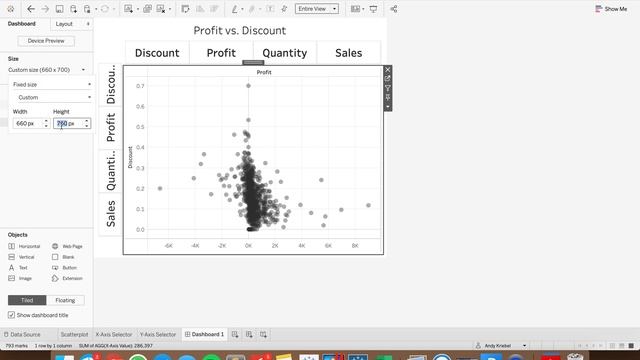Image resolution: width=640 pixels, height=360 pixels.
Task: Clear the sheet using toolbar icon
Action: (x=161, y=9)
